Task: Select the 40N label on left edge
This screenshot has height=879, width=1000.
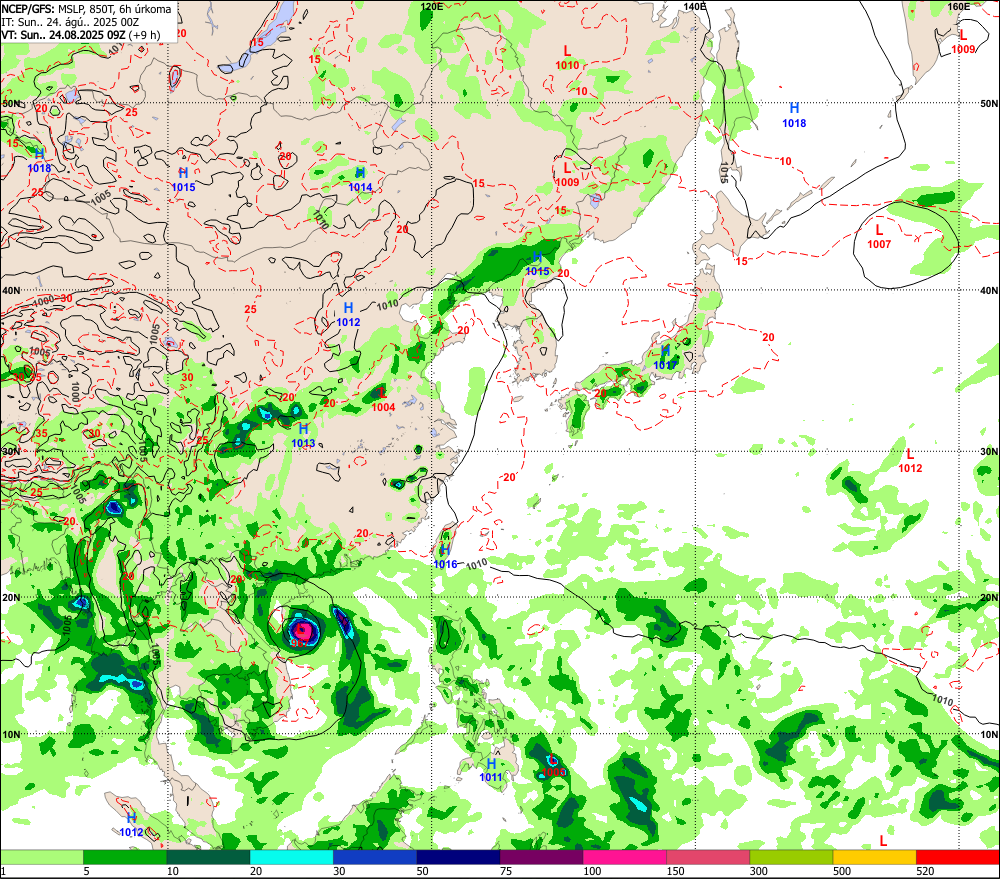Action: (11, 291)
